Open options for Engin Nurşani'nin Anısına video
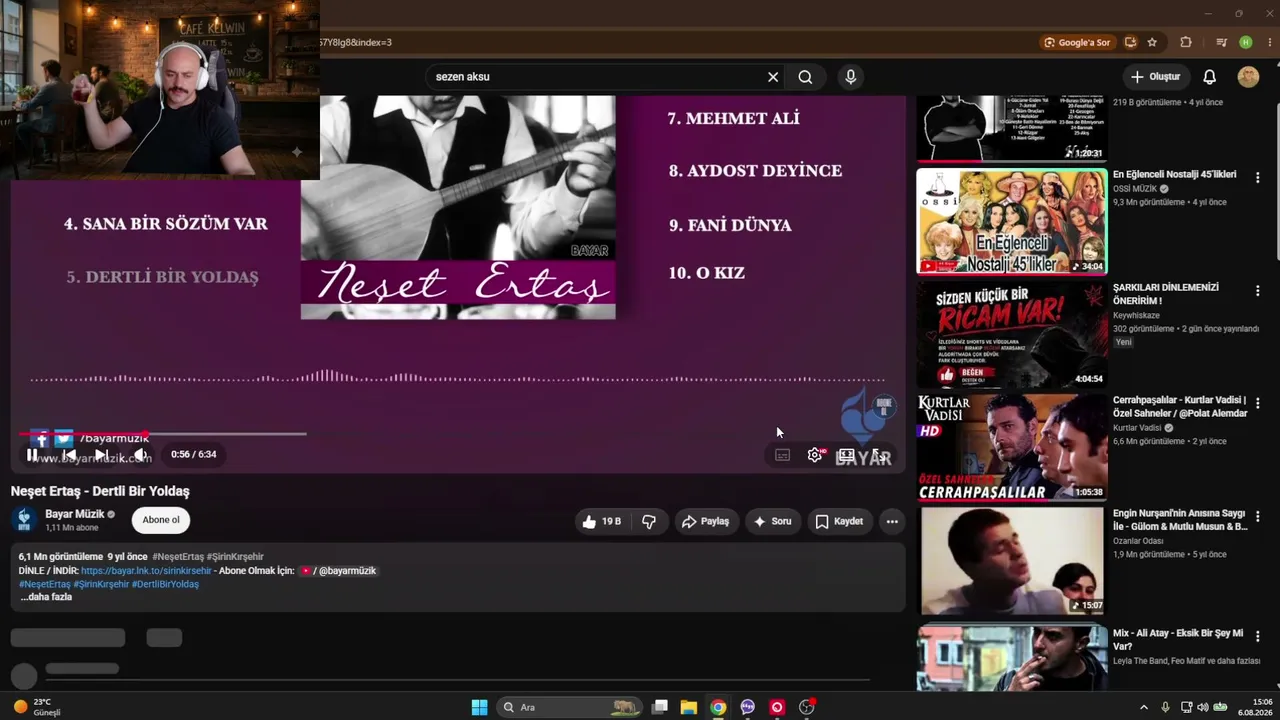 point(1257,516)
